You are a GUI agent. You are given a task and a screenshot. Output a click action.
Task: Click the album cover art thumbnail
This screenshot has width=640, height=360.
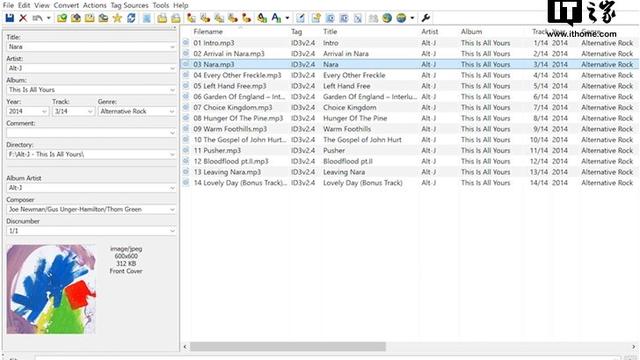pyautogui.click(x=51, y=289)
